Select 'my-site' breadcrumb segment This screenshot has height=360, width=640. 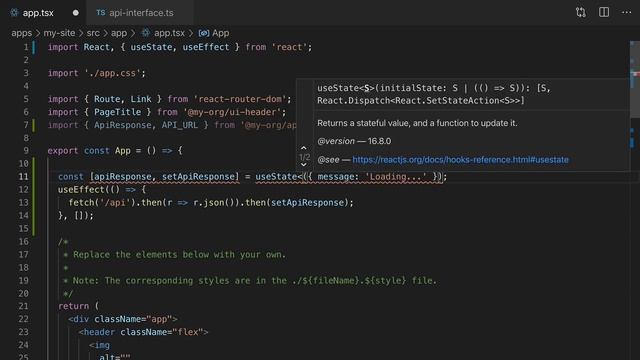click(59, 33)
